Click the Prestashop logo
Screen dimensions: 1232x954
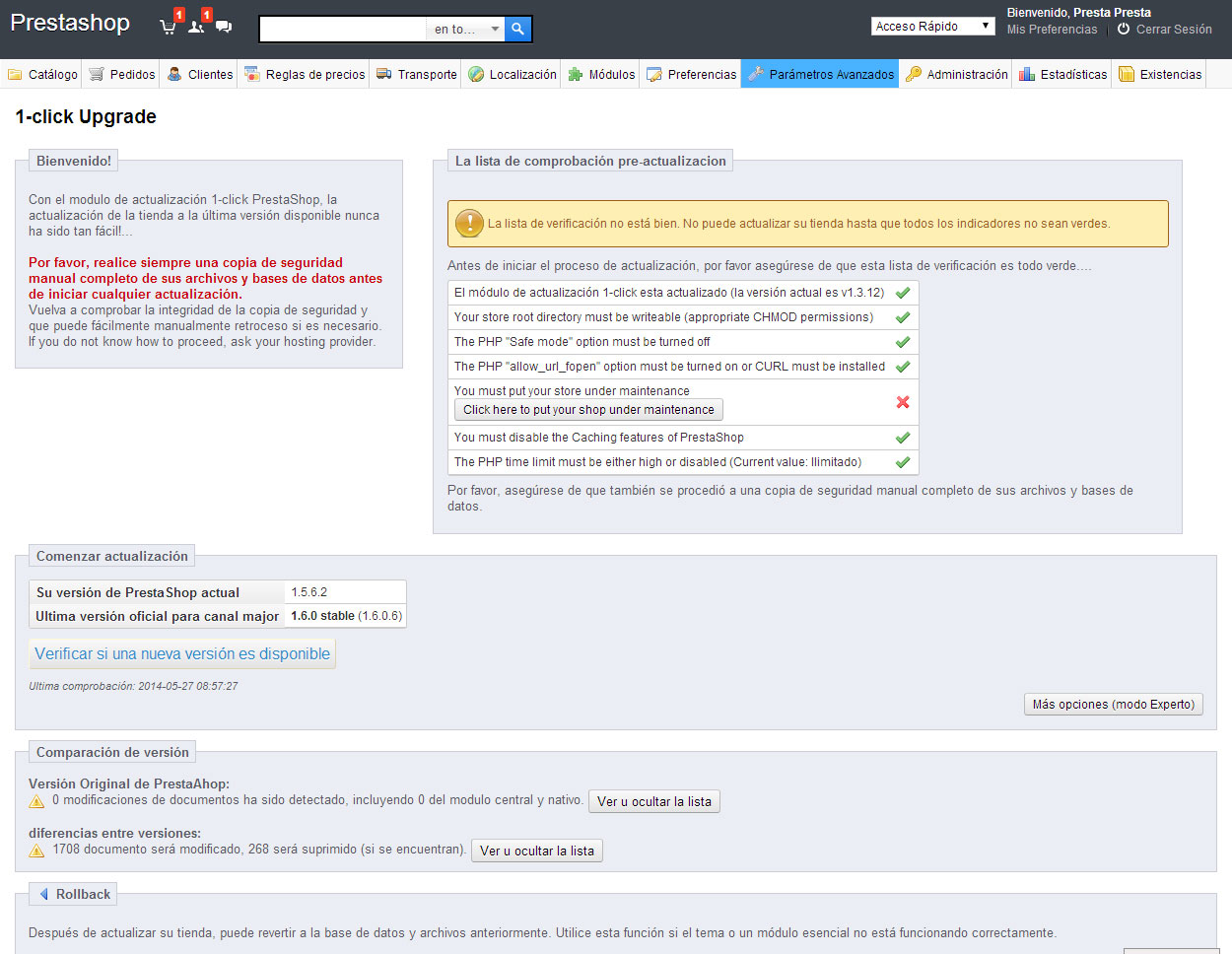pyautogui.click(x=70, y=23)
